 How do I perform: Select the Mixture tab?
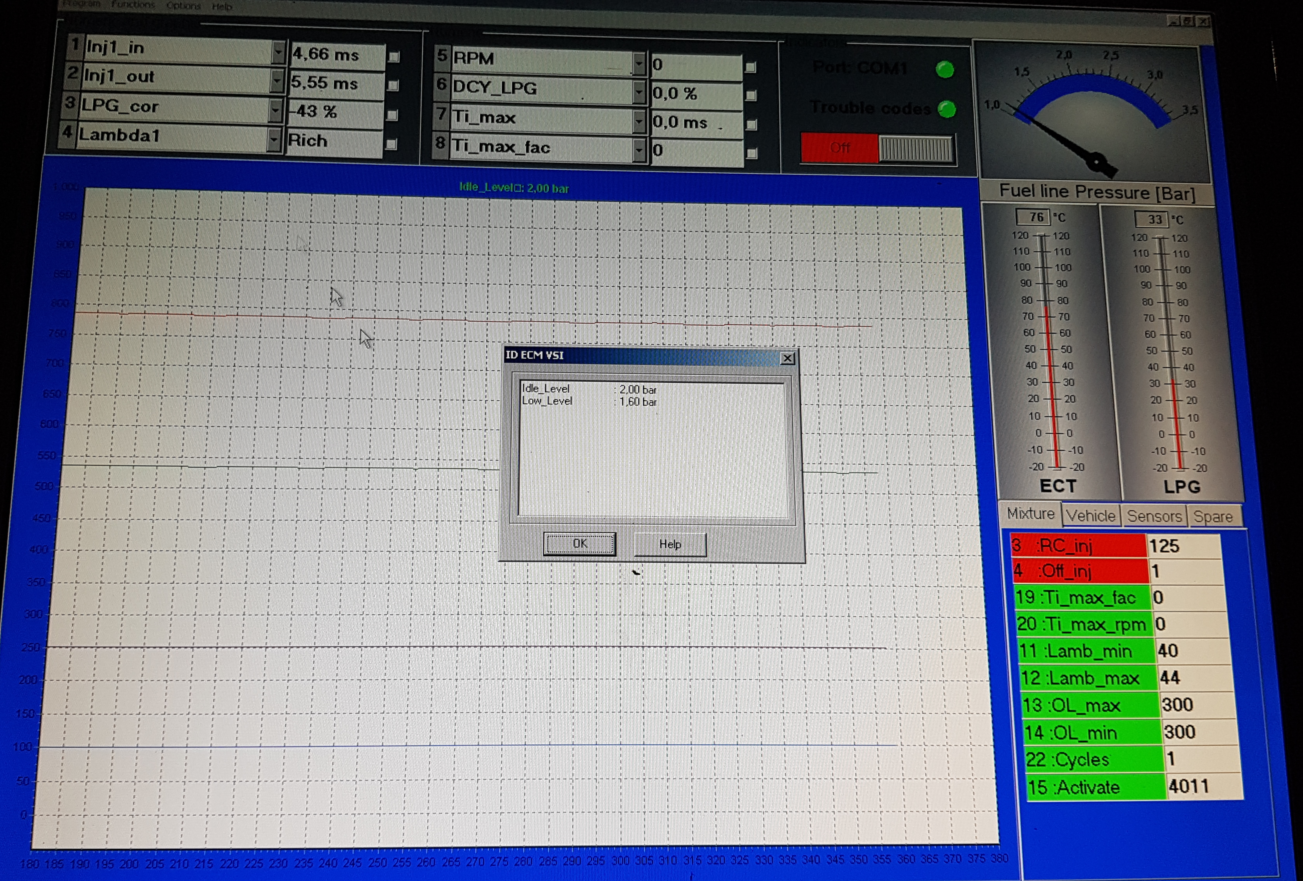[1030, 513]
